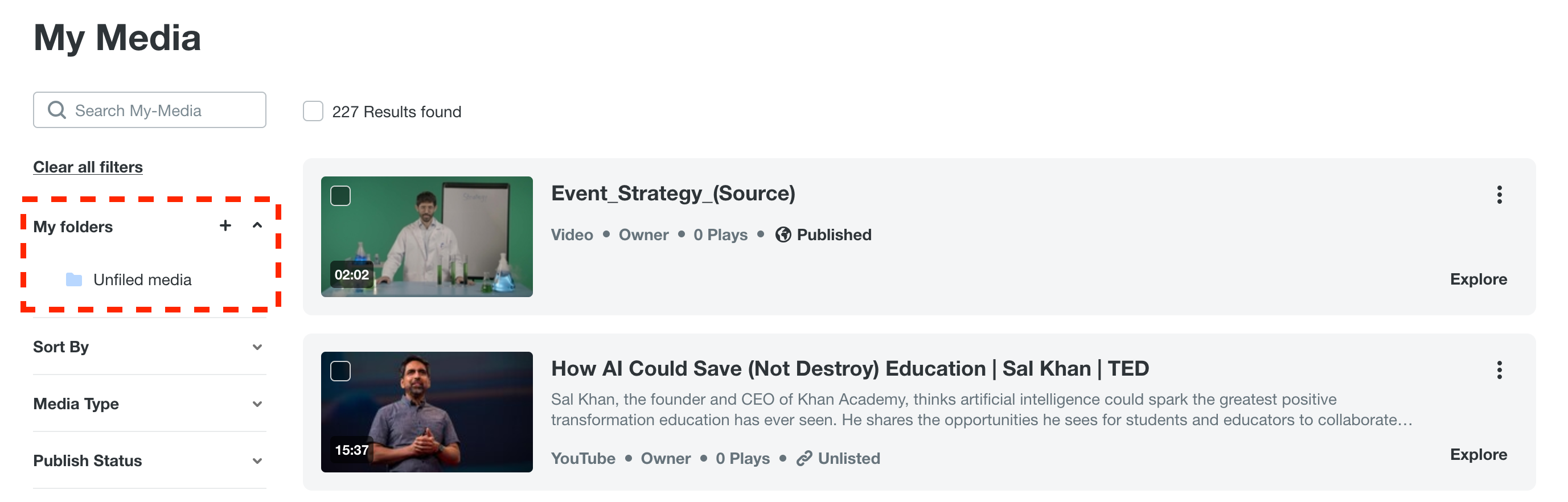
Task: Collapse the My folders section
Action: coord(257,226)
